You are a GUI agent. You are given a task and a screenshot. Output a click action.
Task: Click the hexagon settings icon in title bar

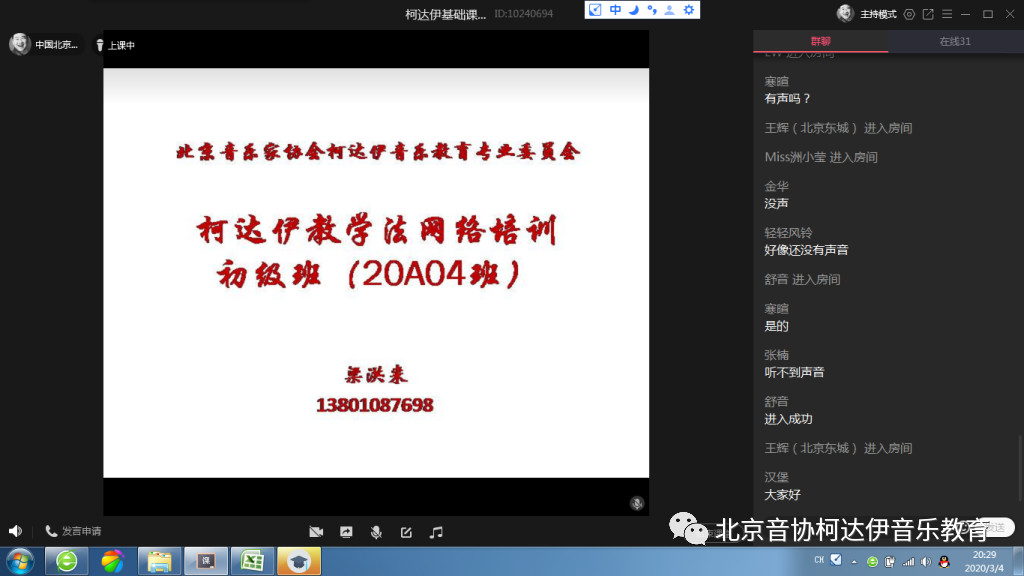(909, 14)
